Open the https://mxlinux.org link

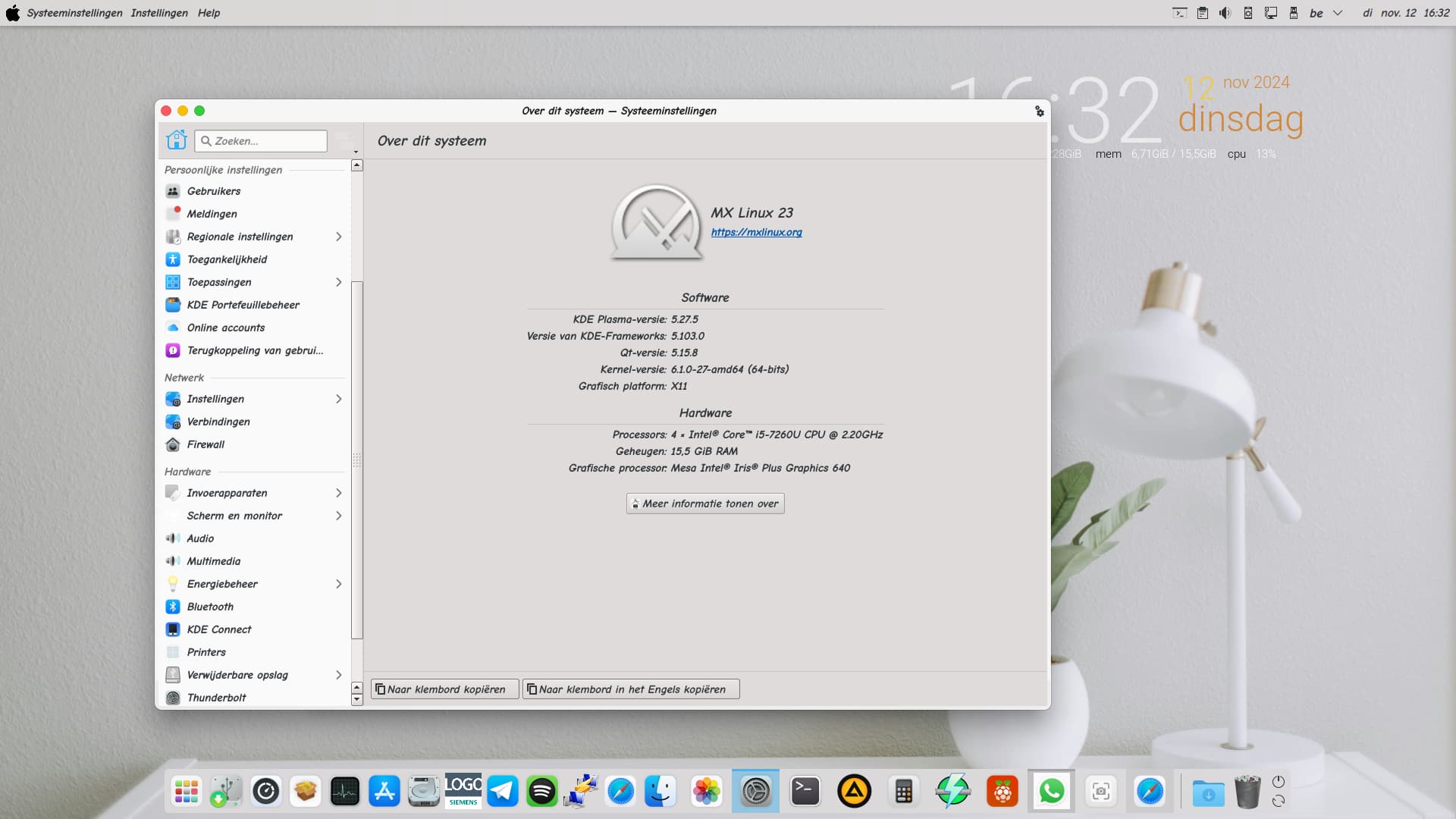(756, 232)
